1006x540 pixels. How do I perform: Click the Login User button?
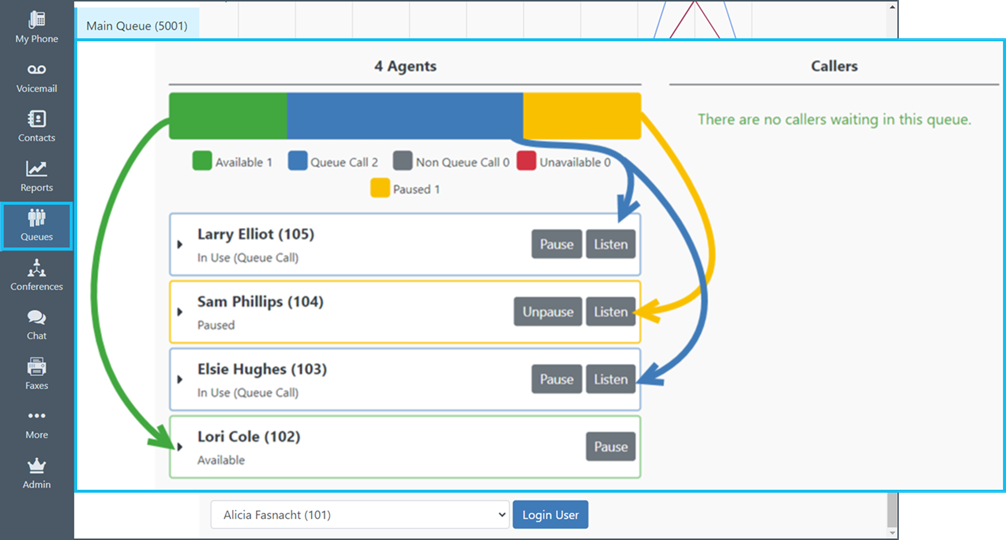550,515
